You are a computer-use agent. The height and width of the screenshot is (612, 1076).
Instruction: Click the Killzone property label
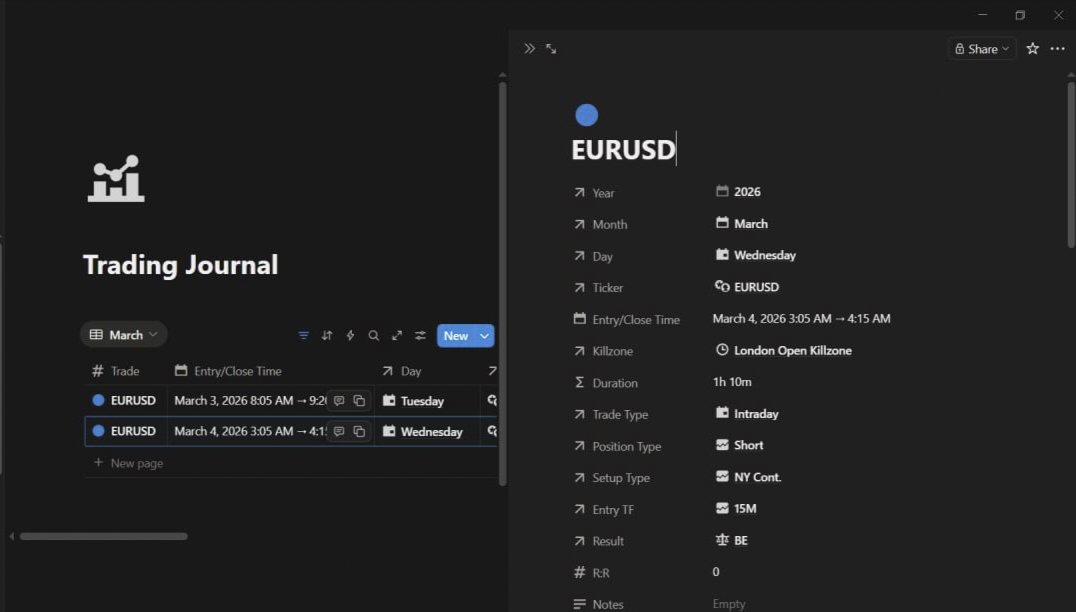(x=612, y=351)
